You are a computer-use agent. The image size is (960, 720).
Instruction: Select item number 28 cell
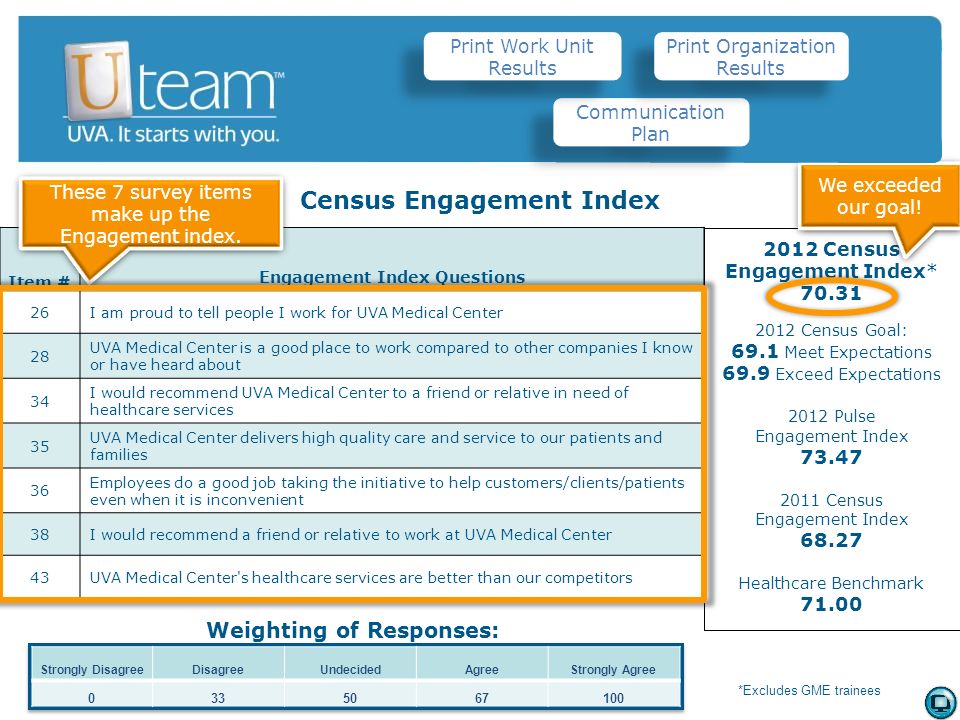pos(40,356)
